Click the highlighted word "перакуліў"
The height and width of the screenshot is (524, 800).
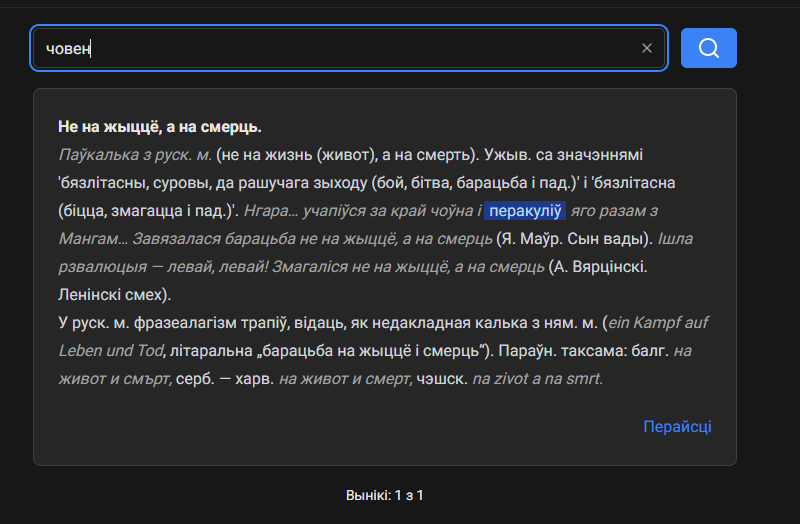pyautogui.click(x=526, y=211)
